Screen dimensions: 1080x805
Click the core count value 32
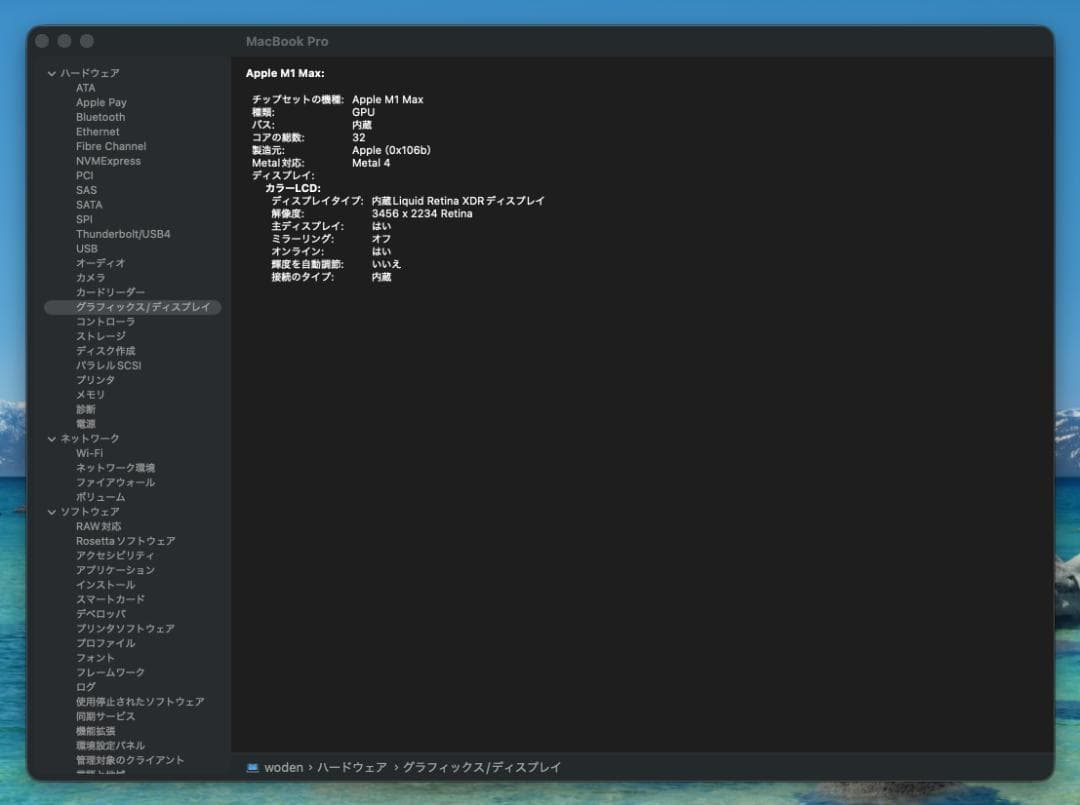coord(358,138)
